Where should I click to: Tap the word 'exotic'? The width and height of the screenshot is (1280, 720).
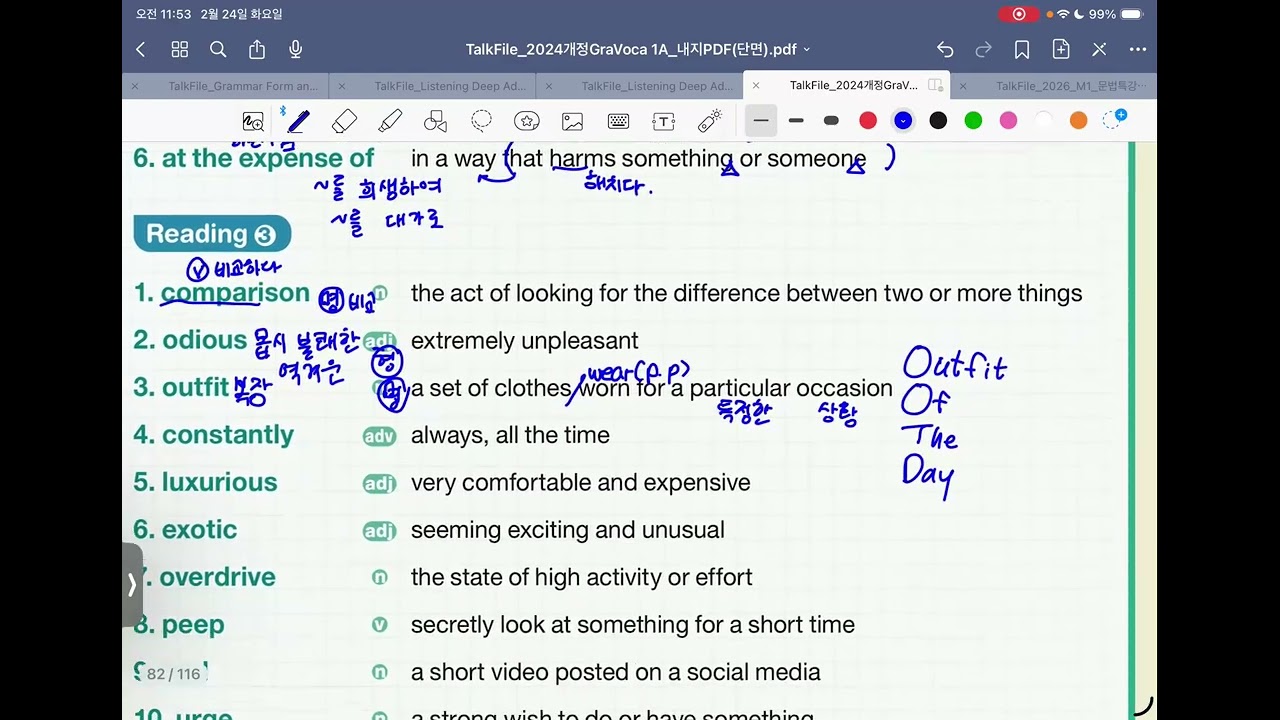click(199, 529)
